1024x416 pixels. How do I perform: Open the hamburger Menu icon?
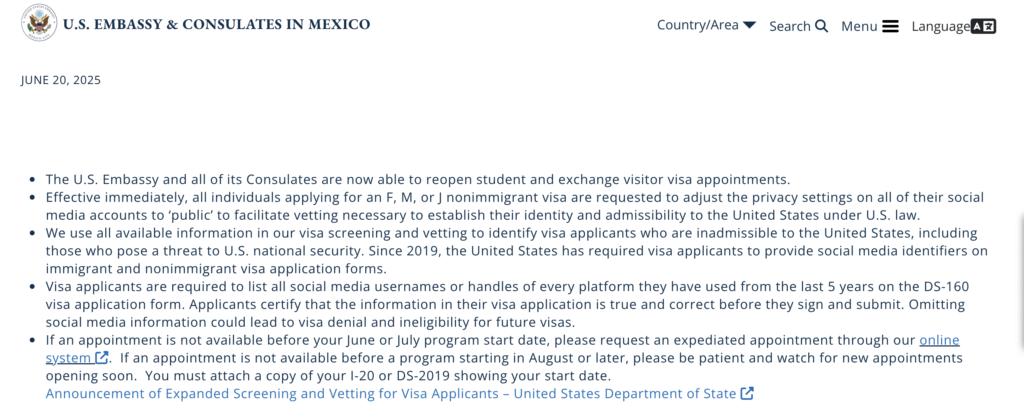pyautogui.click(x=890, y=26)
